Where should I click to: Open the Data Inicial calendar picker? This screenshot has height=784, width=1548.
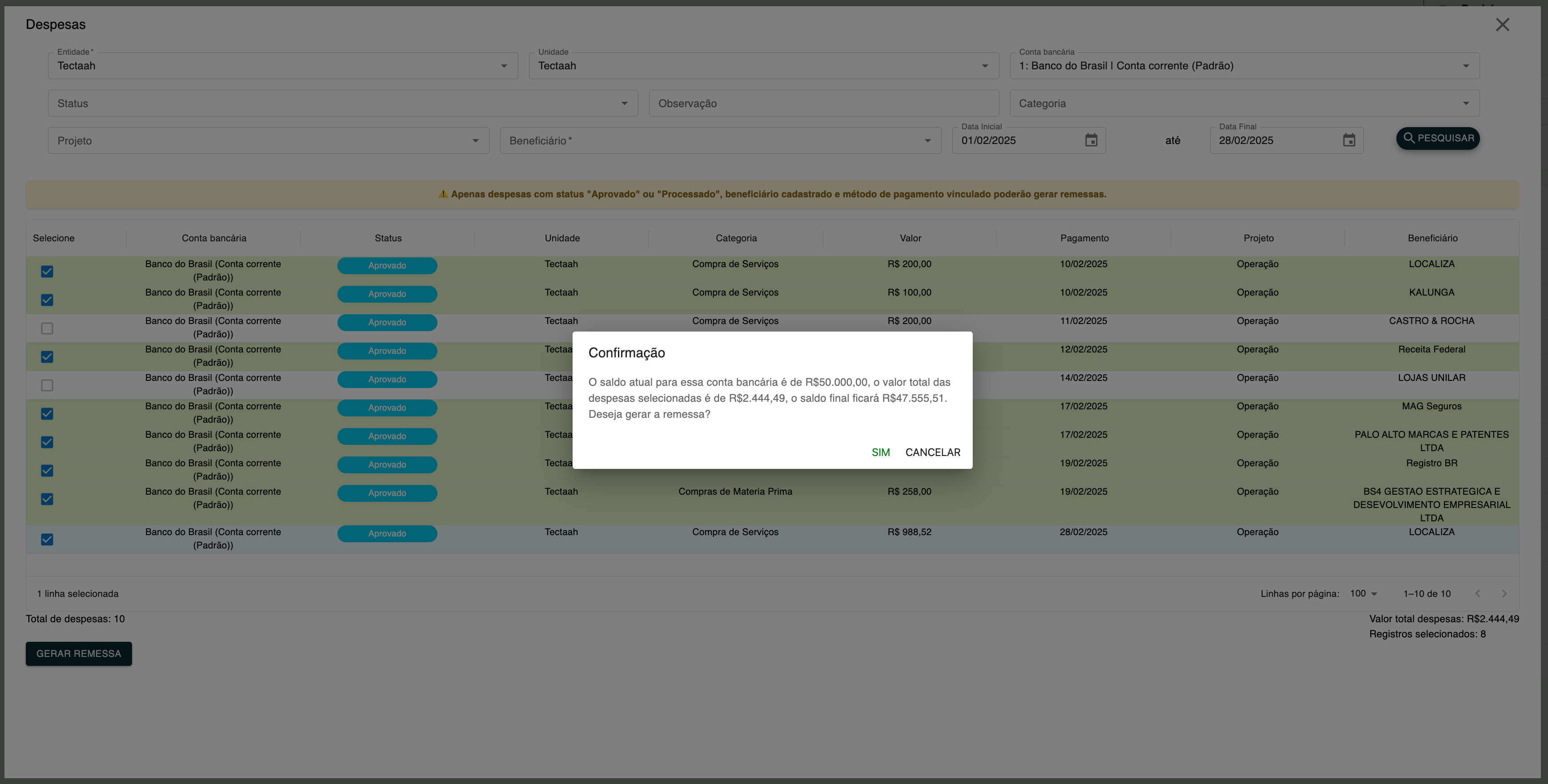1091,140
